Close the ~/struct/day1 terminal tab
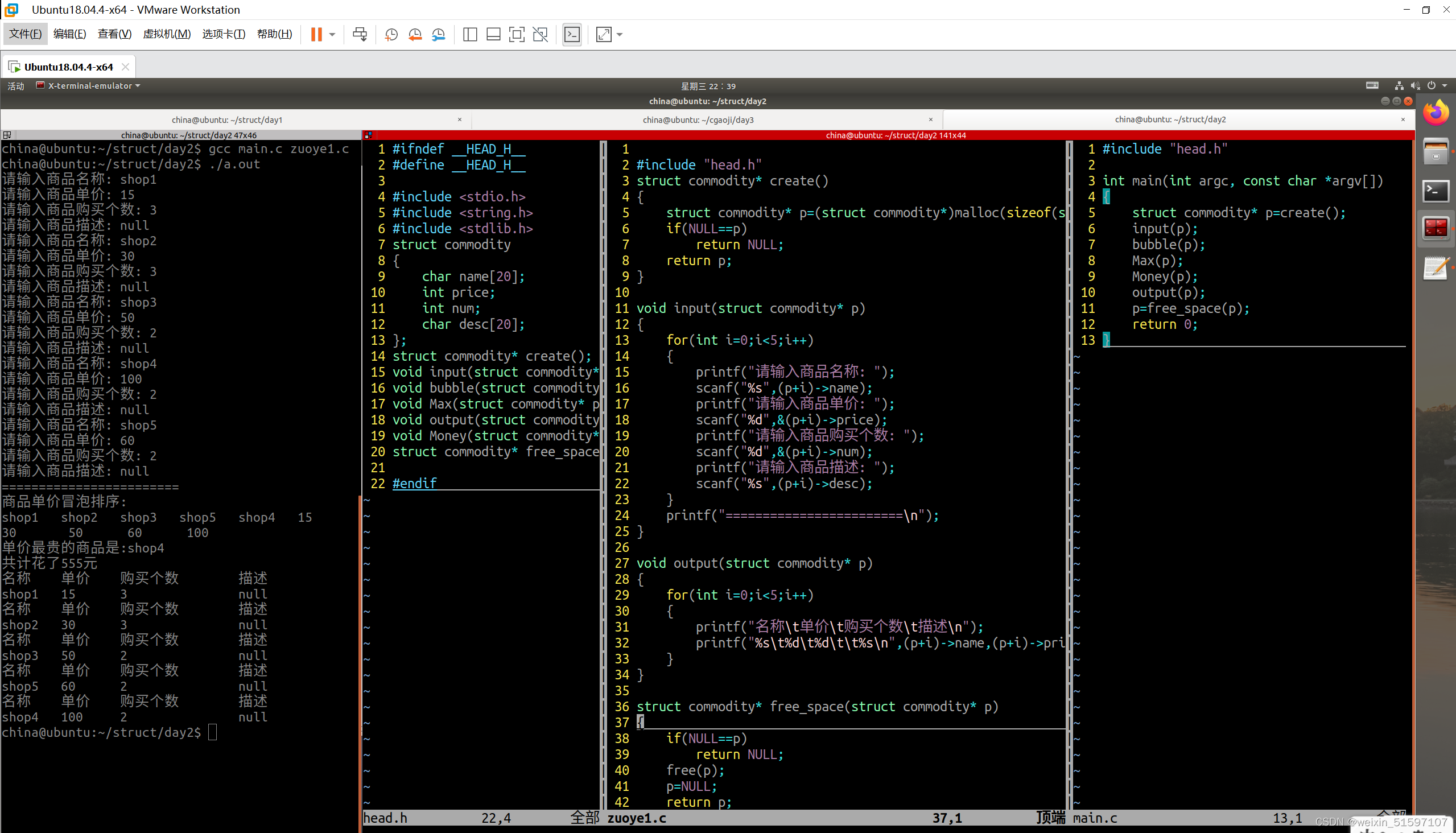The image size is (1456, 833). (459, 119)
